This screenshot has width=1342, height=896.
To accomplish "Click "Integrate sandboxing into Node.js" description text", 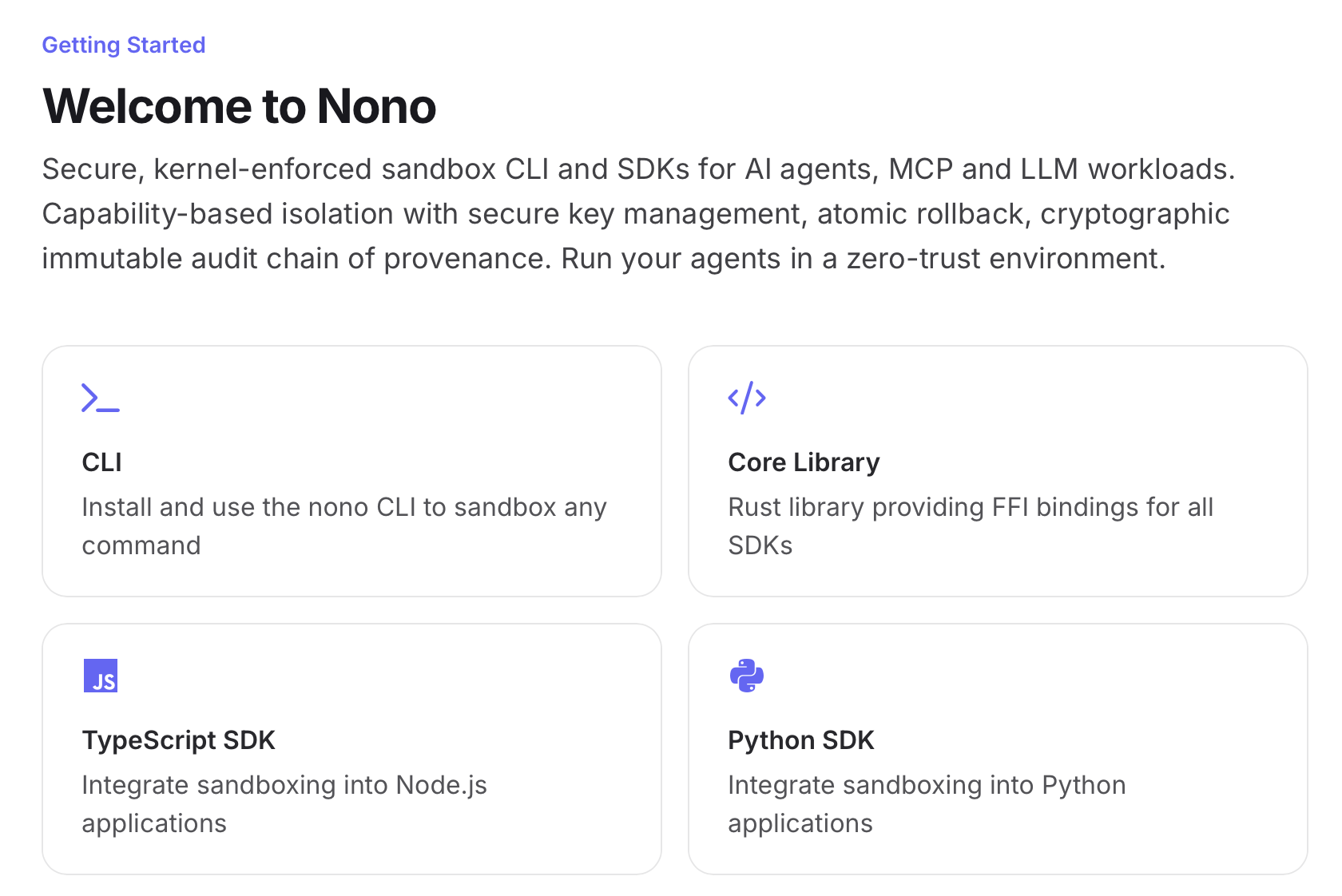I will pyautogui.click(x=284, y=785).
